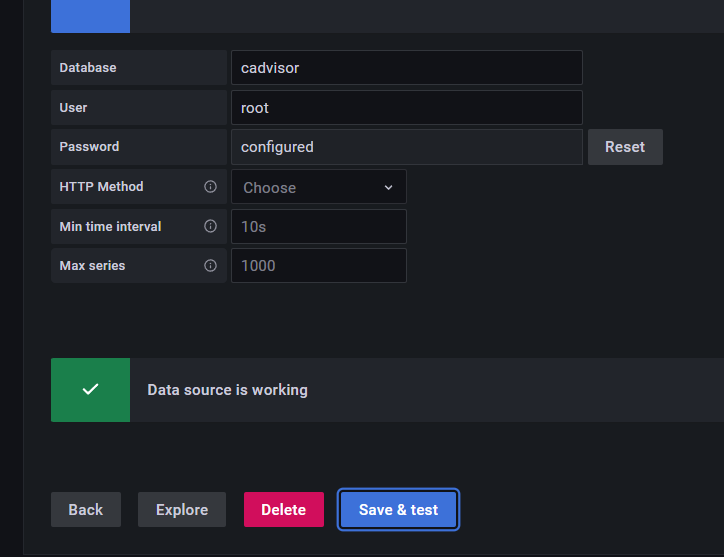Delete the data source
This screenshot has height=557, width=724.
284,509
